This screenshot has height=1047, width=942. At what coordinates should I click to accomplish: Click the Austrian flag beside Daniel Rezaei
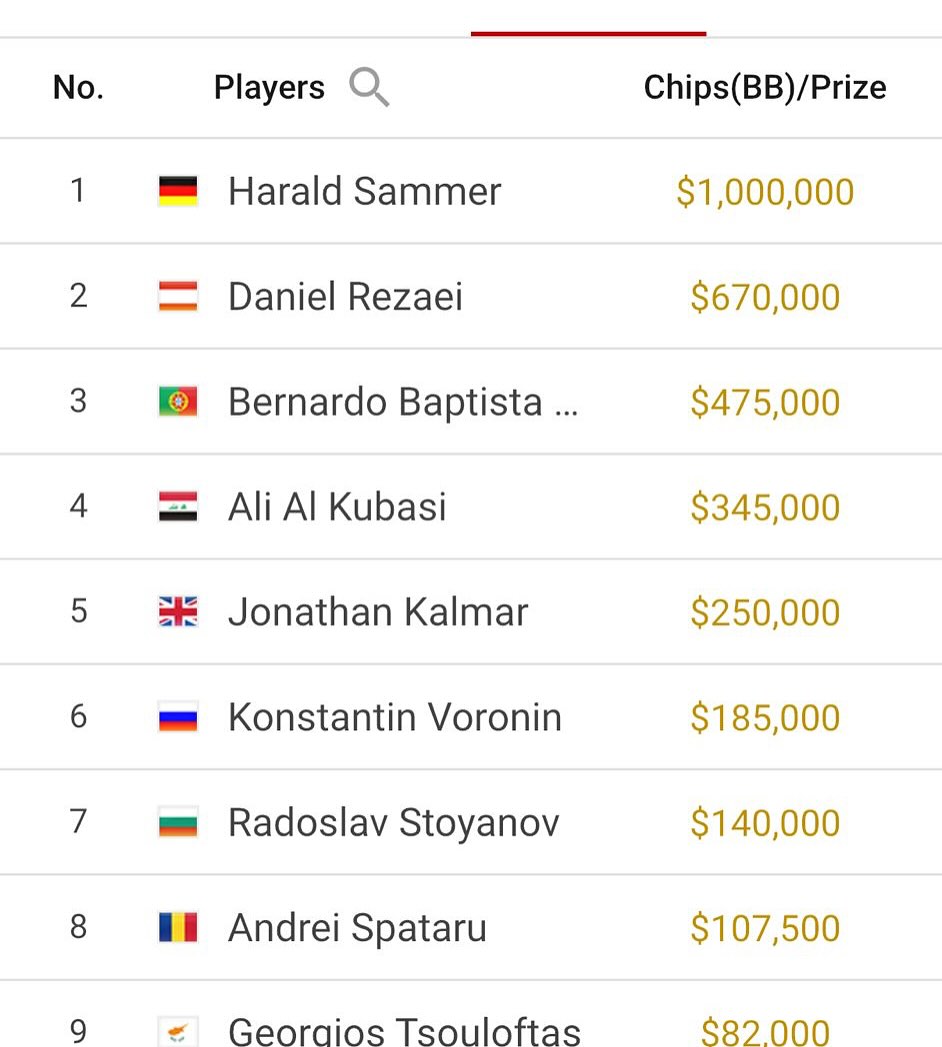178,296
